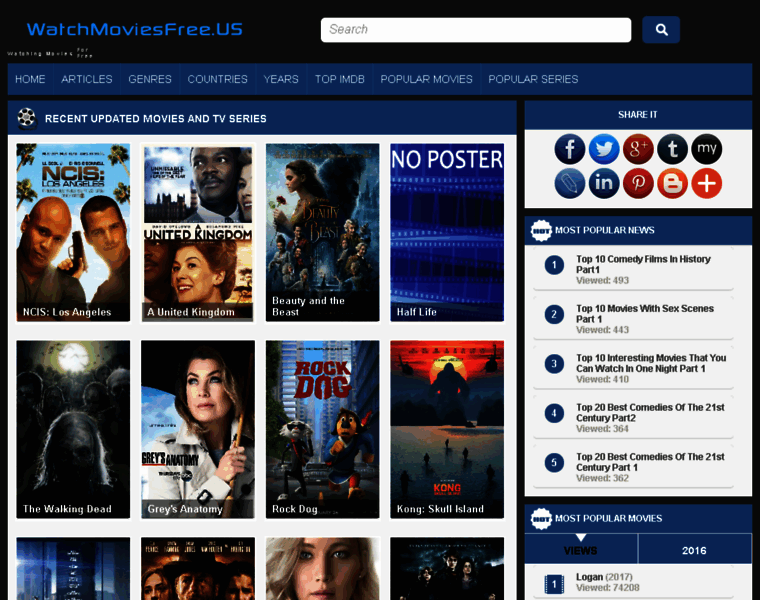Share on LinkedIn icon
Screen dimensions: 760x600
[604, 183]
